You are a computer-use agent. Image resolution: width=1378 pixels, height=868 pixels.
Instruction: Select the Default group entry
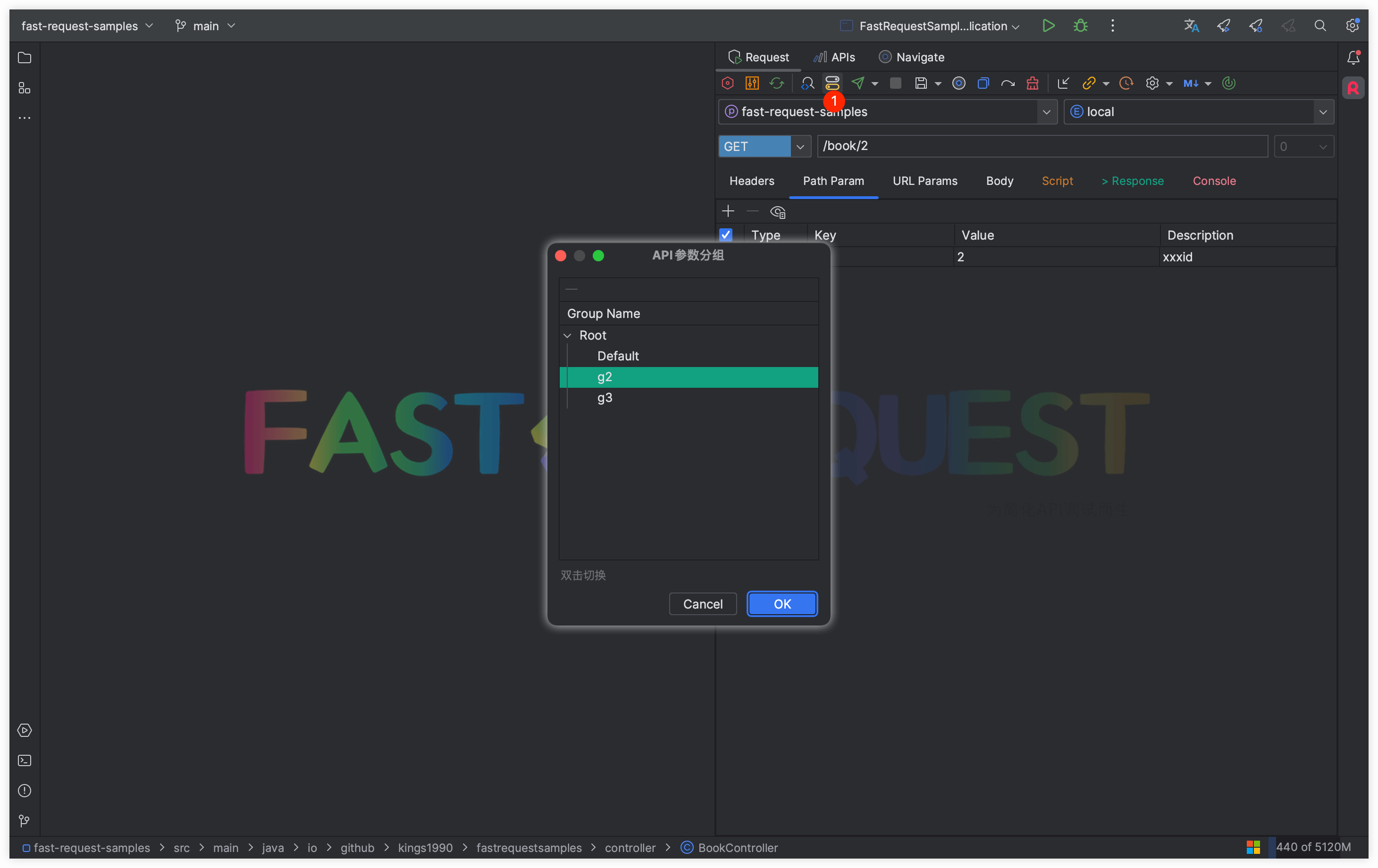[617, 356]
